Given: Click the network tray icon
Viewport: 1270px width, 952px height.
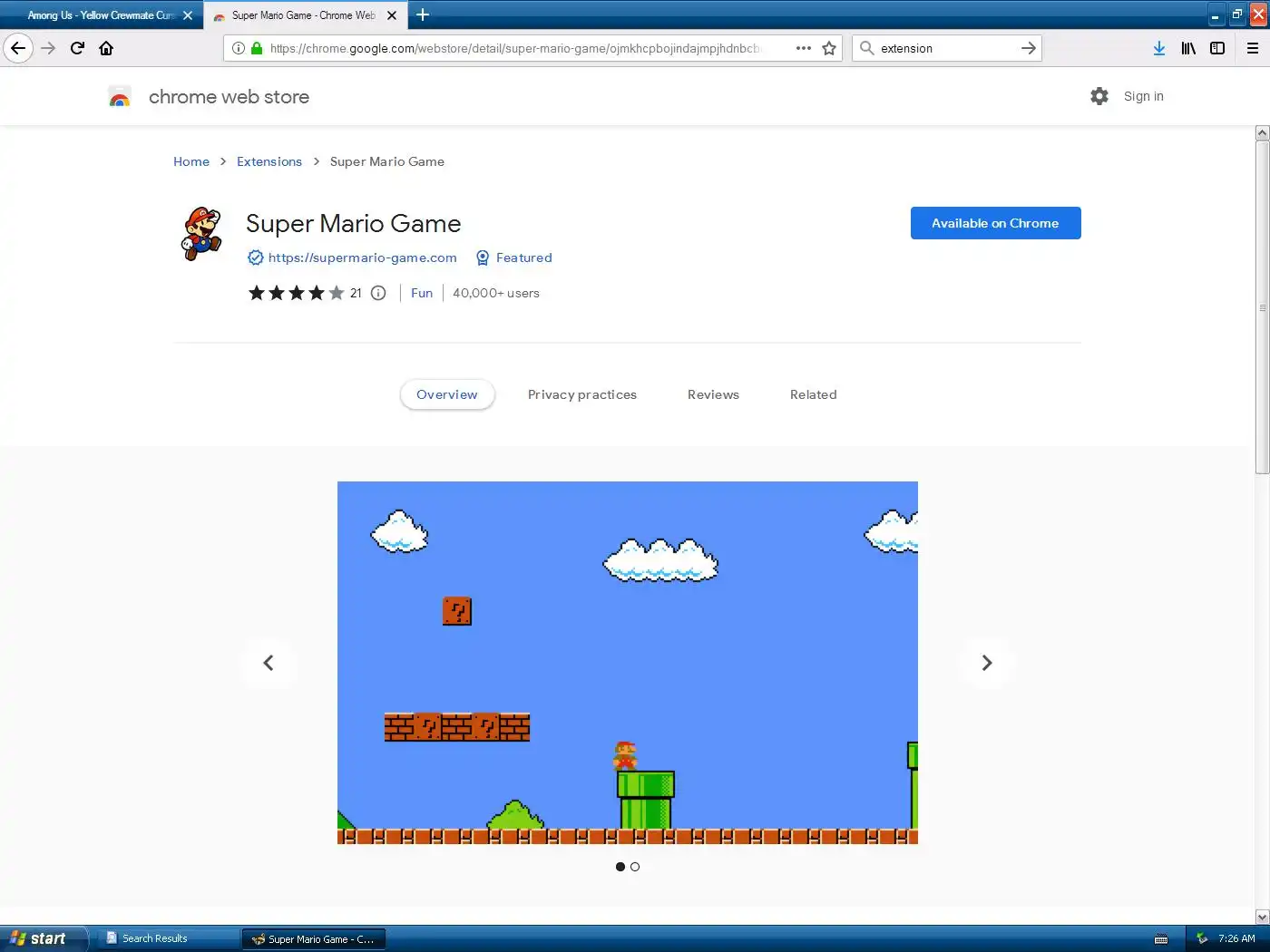Looking at the screenshot, I should tap(1202, 938).
